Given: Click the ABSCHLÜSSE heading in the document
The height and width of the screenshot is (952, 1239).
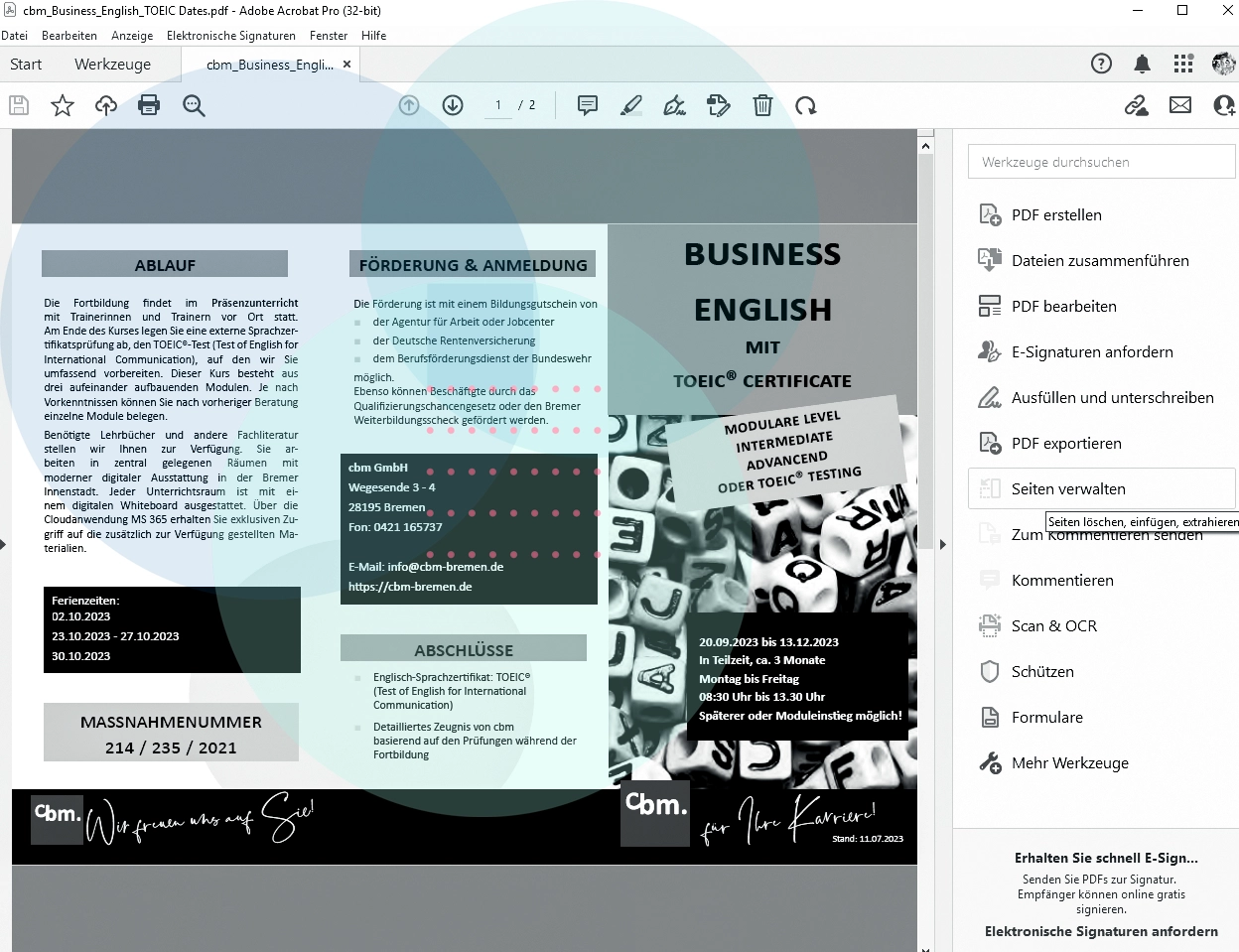Looking at the screenshot, I should 464,650.
